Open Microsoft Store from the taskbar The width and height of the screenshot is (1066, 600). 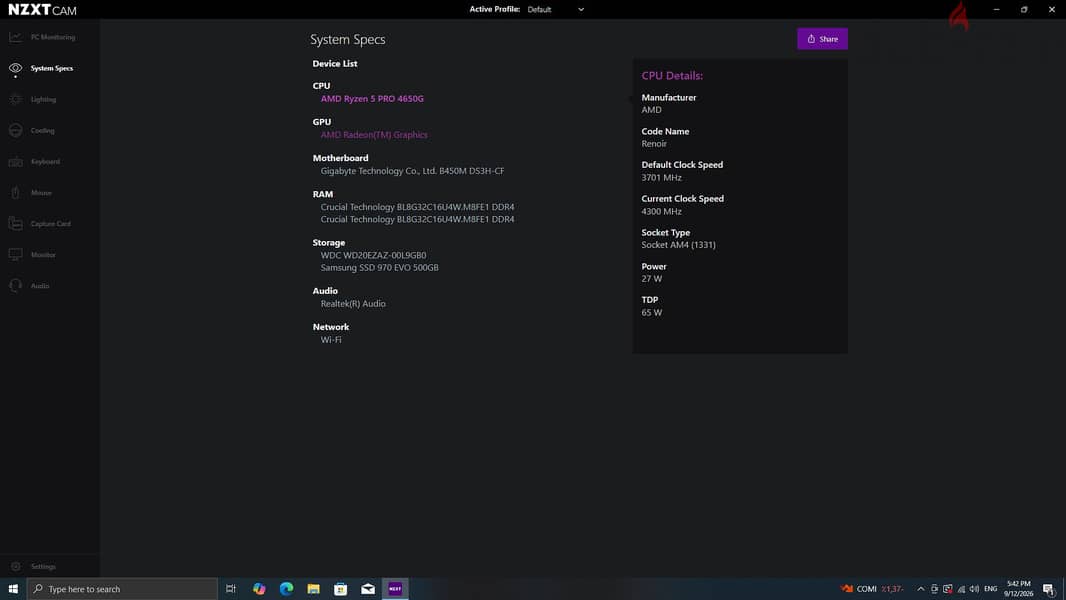(341, 588)
